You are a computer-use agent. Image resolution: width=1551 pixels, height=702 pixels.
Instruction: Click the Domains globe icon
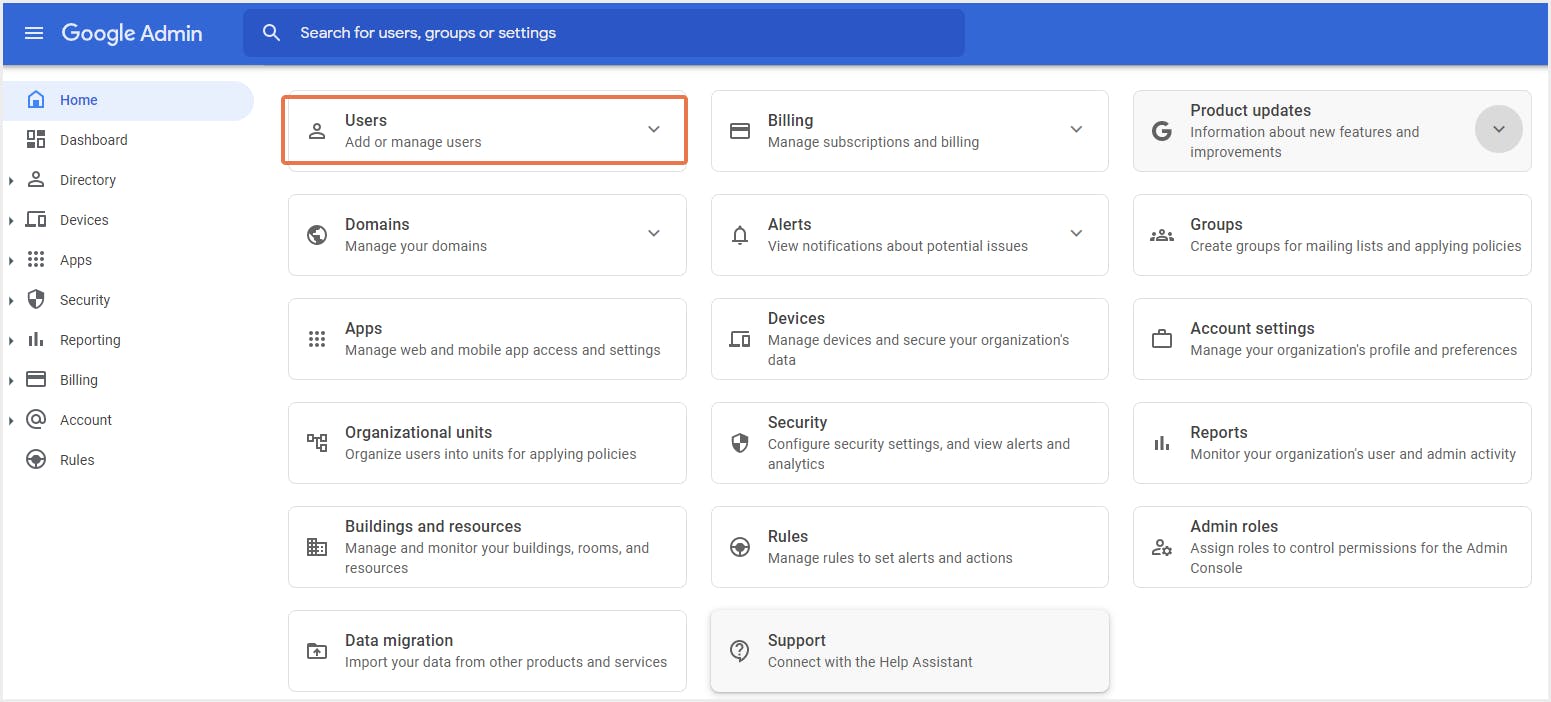(317, 234)
